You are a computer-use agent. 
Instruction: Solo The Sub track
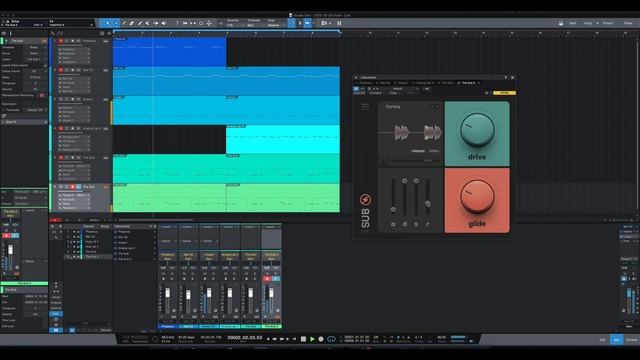point(67,157)
